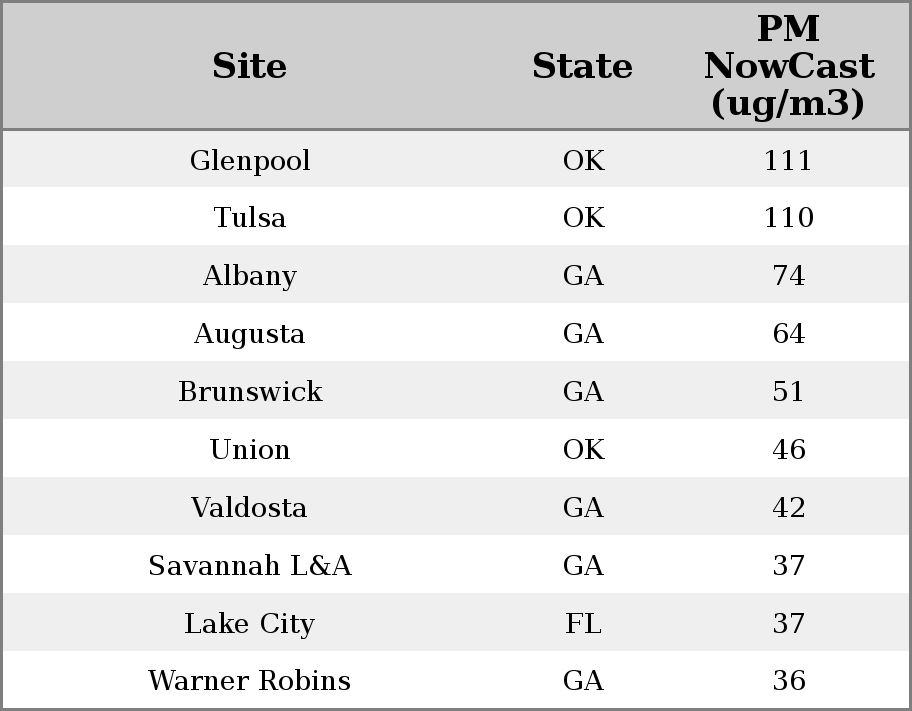912x711 pixels.
Task: Select the 111 PM NowCast value
Action: (x=788, y=161)
